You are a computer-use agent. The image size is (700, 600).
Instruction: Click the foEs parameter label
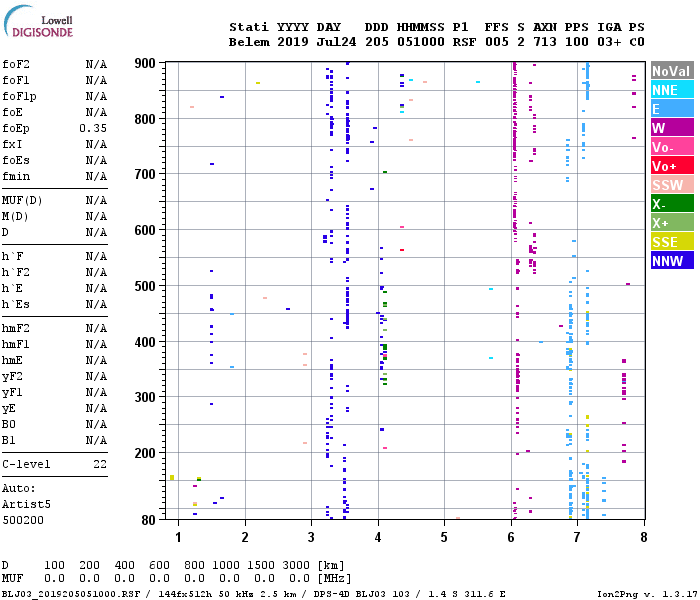tap(16, 160)
